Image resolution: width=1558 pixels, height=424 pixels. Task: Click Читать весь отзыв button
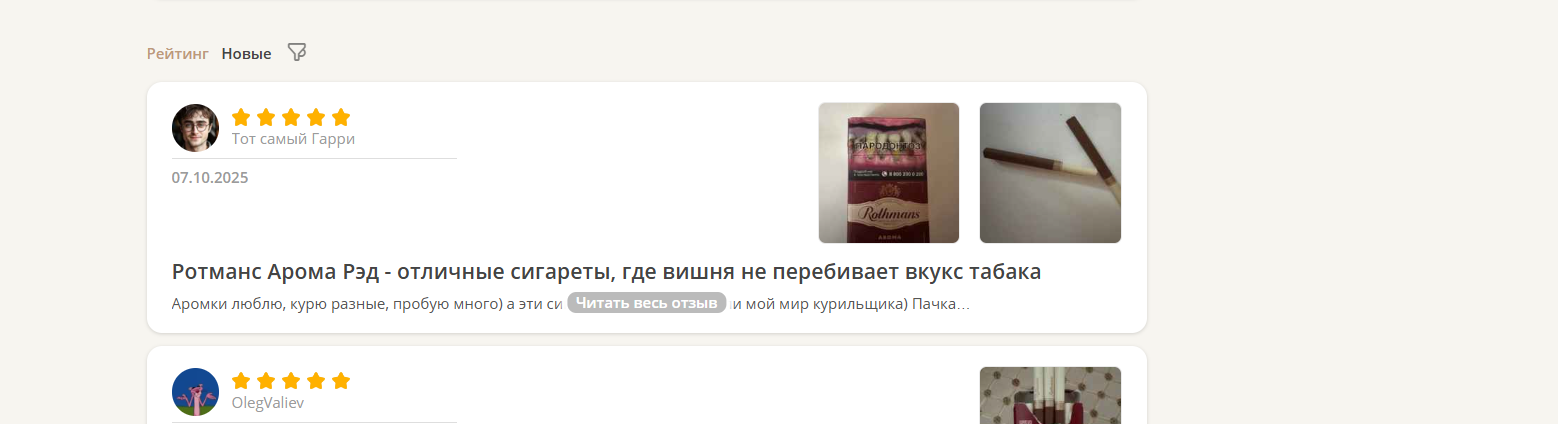(647, 303)
